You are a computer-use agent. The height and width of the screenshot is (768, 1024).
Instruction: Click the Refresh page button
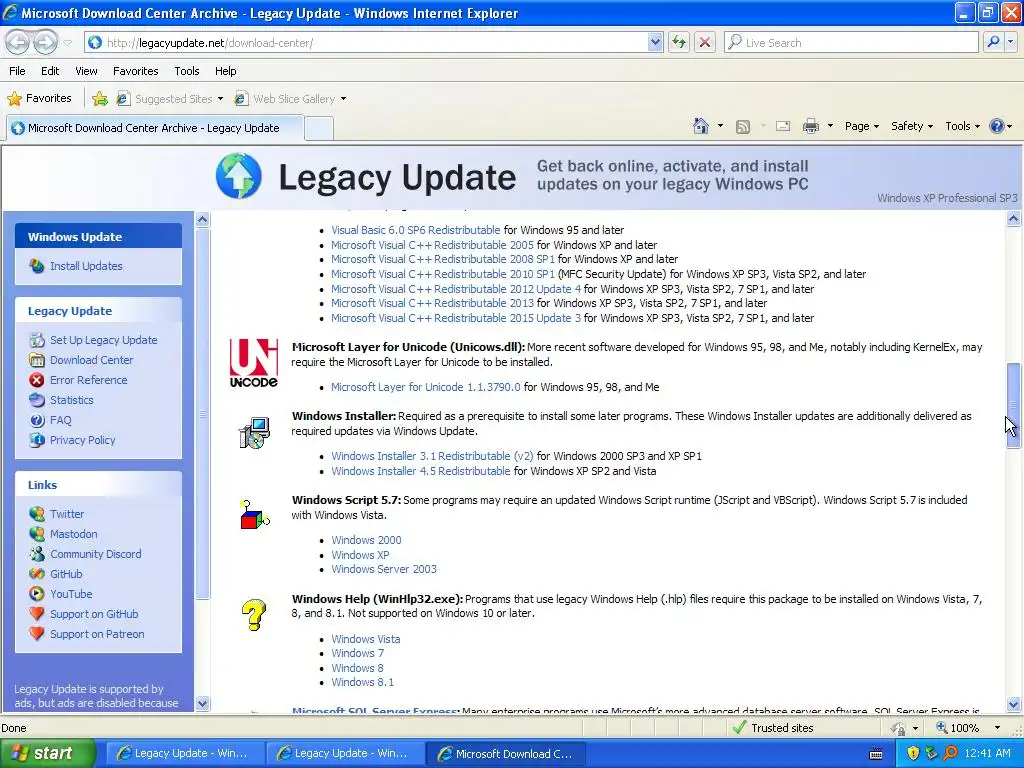point(679,42)
